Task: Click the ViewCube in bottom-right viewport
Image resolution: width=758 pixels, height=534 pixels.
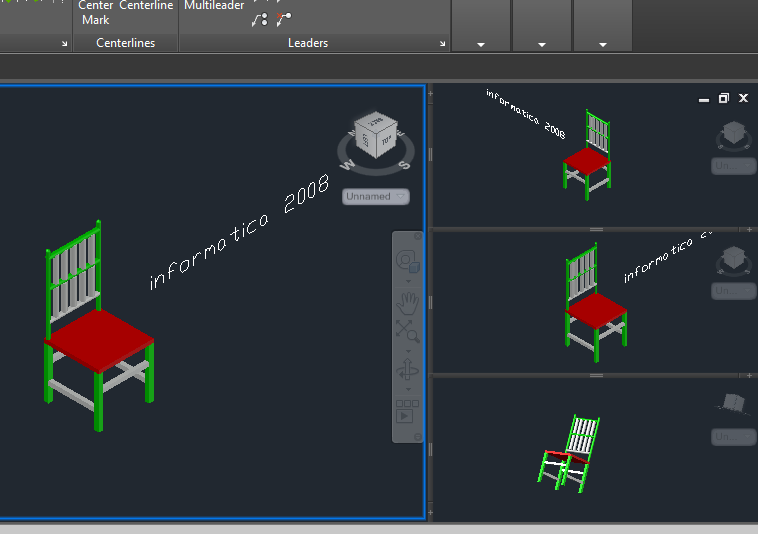Action: coord(733,403)
